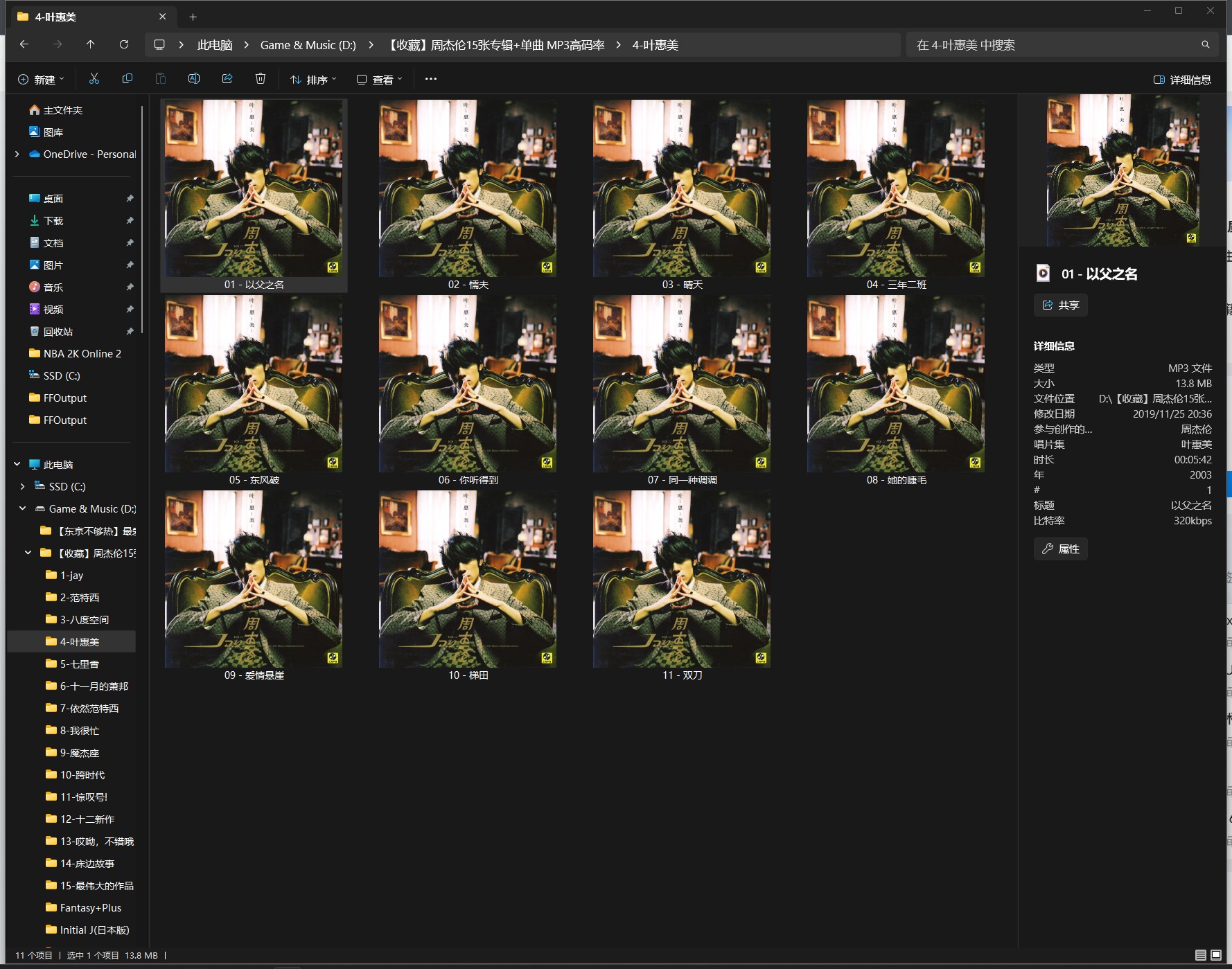Switch to details list view icon
Screen dimensions: 1232x969
1201,955
